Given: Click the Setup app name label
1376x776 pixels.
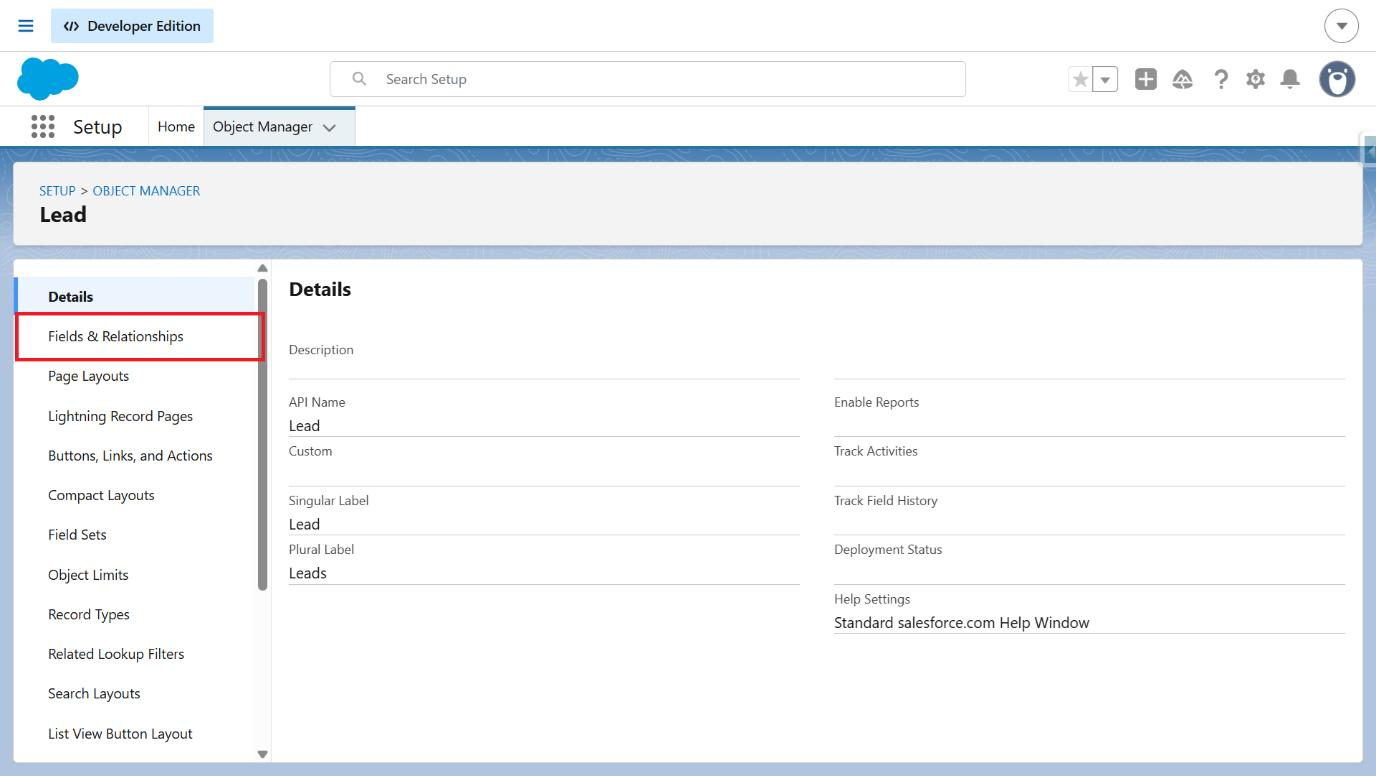Looking at the screenshot, I should [x=97, y=127].
